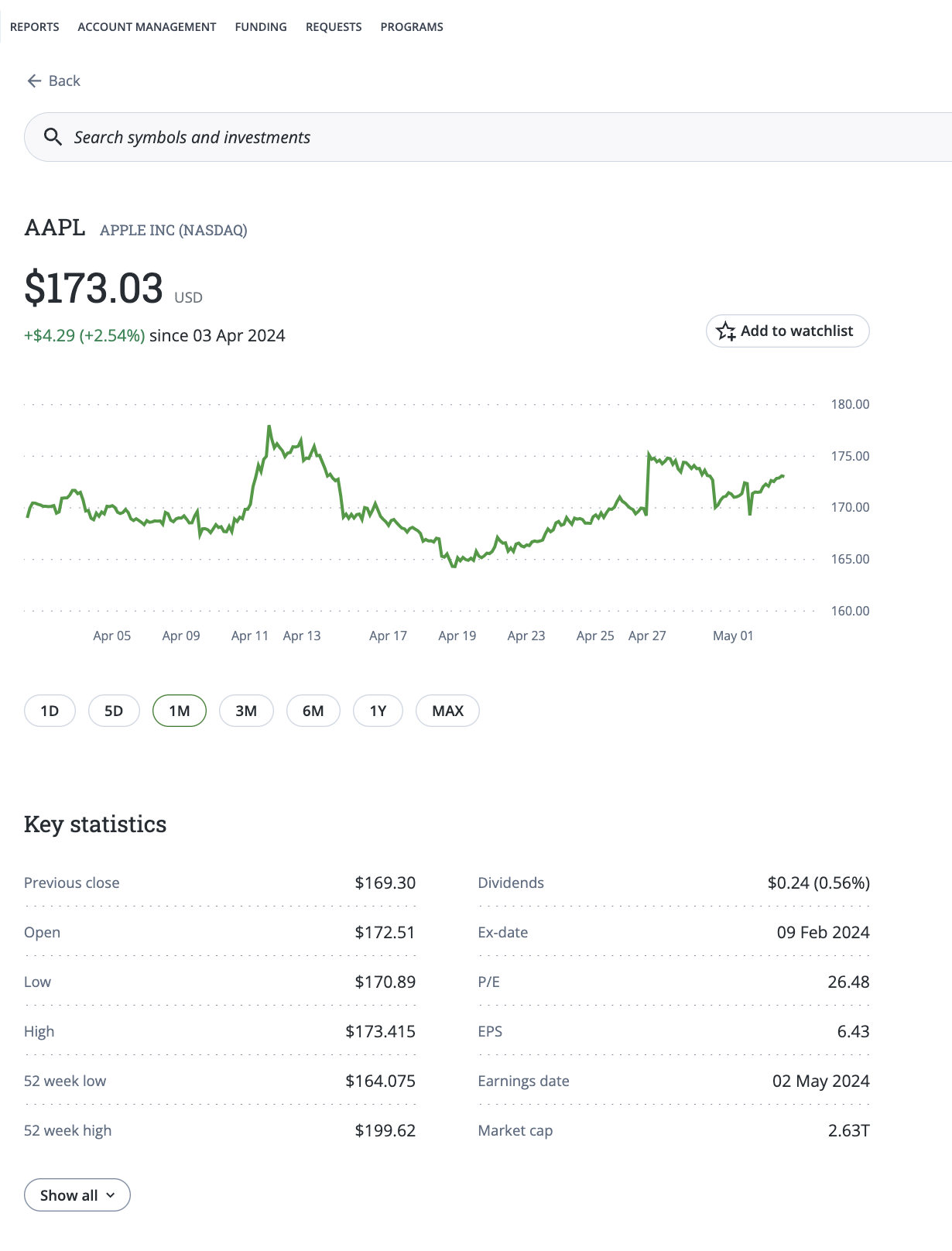Show MAX price history

447,711
